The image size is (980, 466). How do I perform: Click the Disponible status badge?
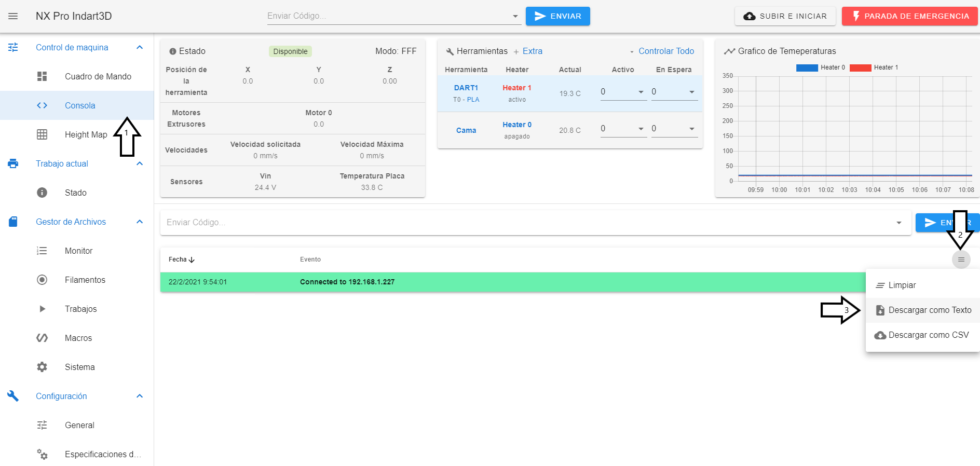pyautogui.click(x=290, y=51)
